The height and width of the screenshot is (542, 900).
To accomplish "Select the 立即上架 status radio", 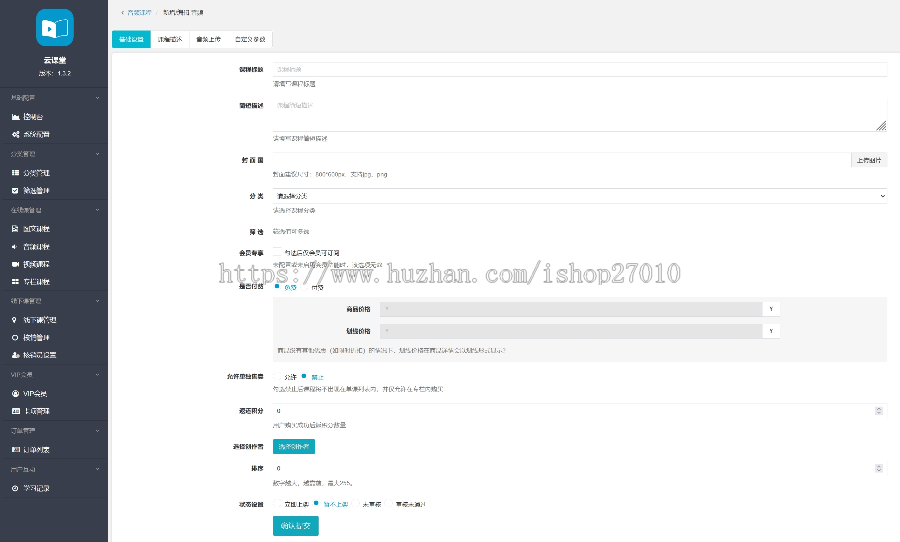I will click(277, 503).
